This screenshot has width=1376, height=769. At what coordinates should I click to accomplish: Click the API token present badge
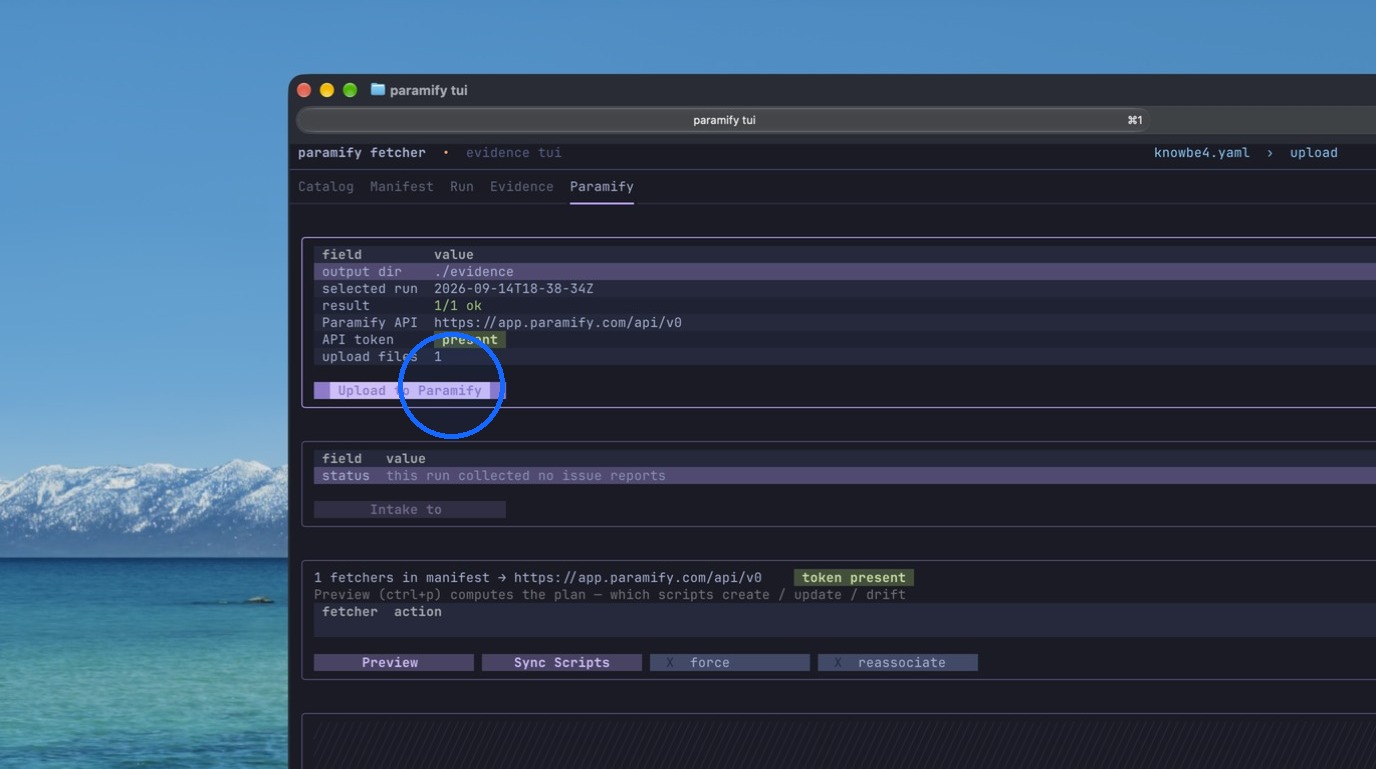(470, 340)
